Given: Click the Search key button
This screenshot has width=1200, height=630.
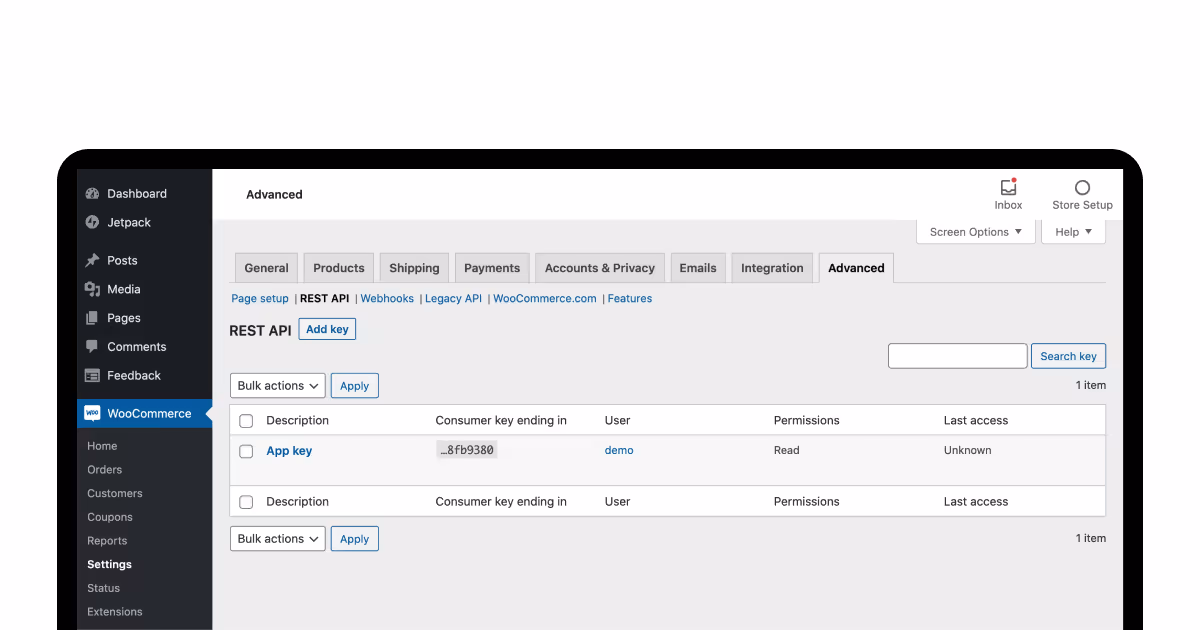Looking at the screenshot, I should tap(1068, 356).
